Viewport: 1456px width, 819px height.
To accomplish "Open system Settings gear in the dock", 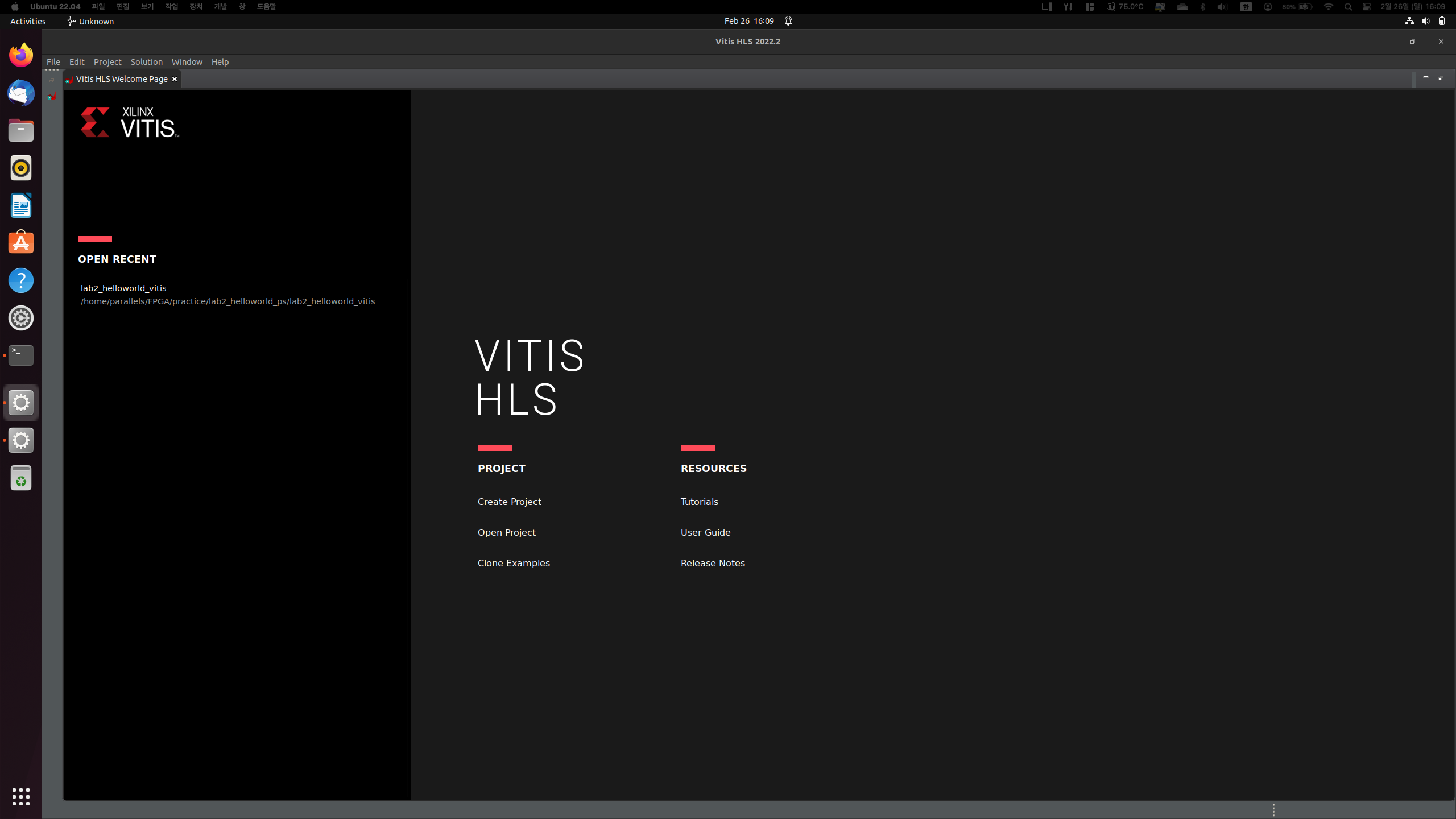I will tap(21, 318).
